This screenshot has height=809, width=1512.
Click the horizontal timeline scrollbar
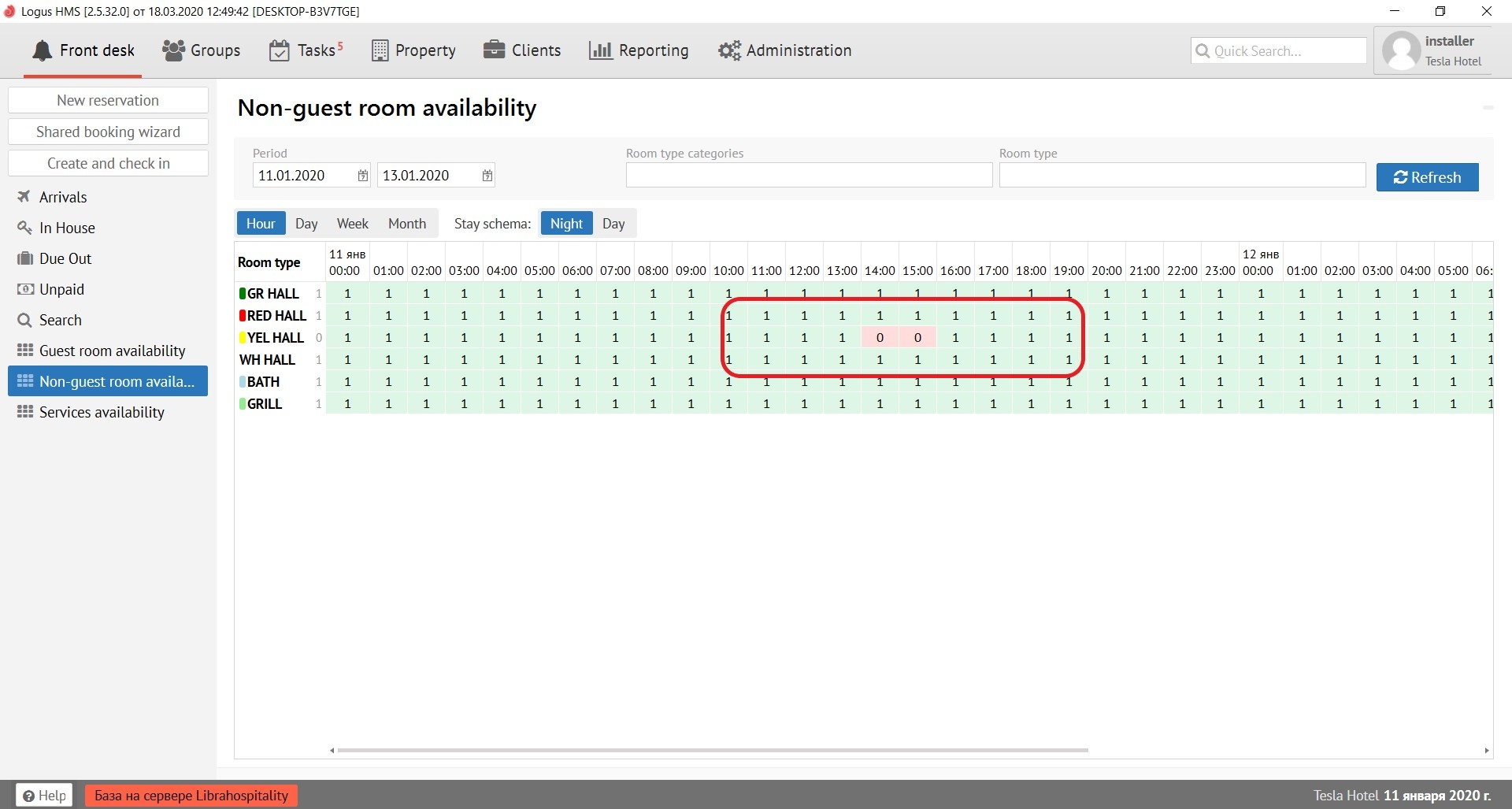713,750
